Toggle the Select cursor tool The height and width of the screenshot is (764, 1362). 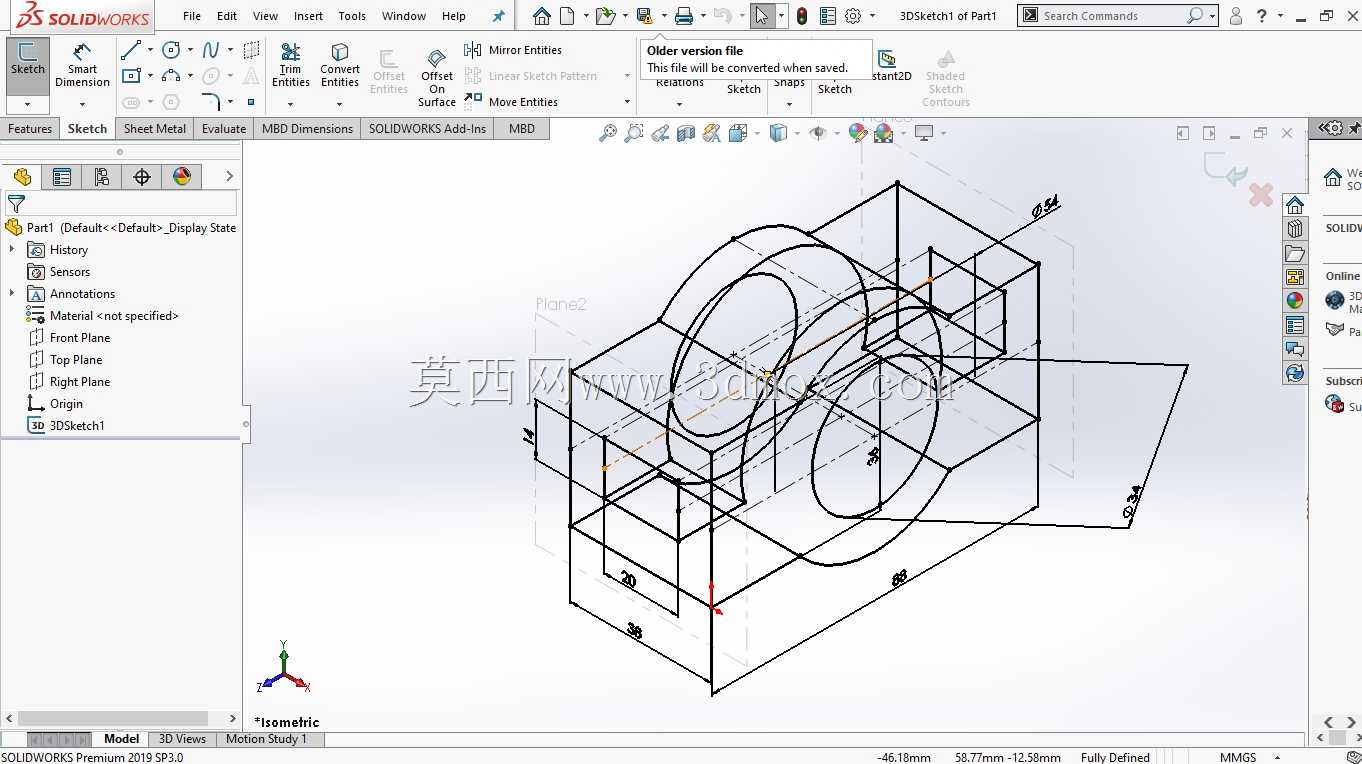(x=762, y=16)
